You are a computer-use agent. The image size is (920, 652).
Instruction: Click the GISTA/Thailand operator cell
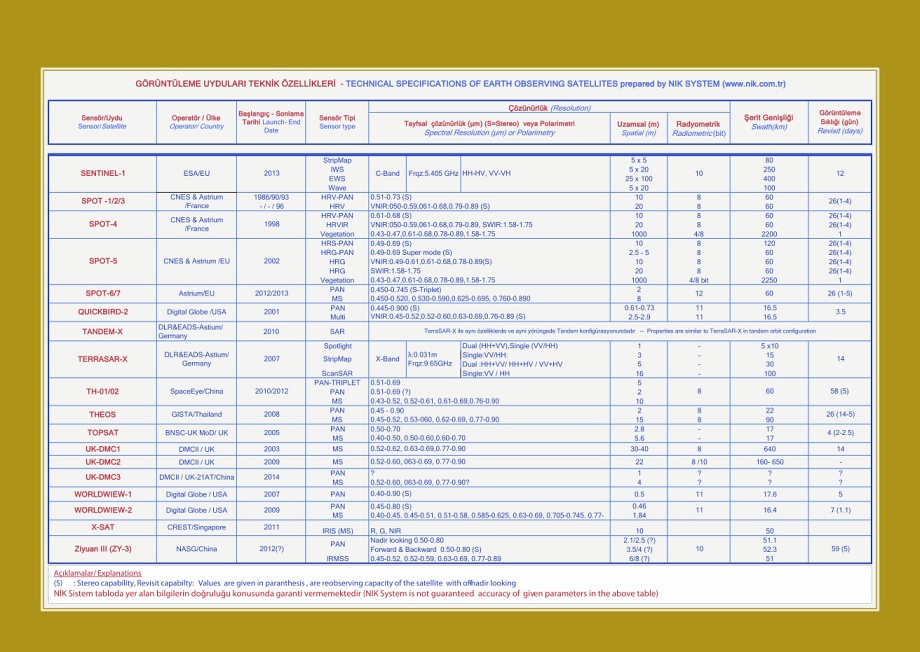click(x=197, y=414)
